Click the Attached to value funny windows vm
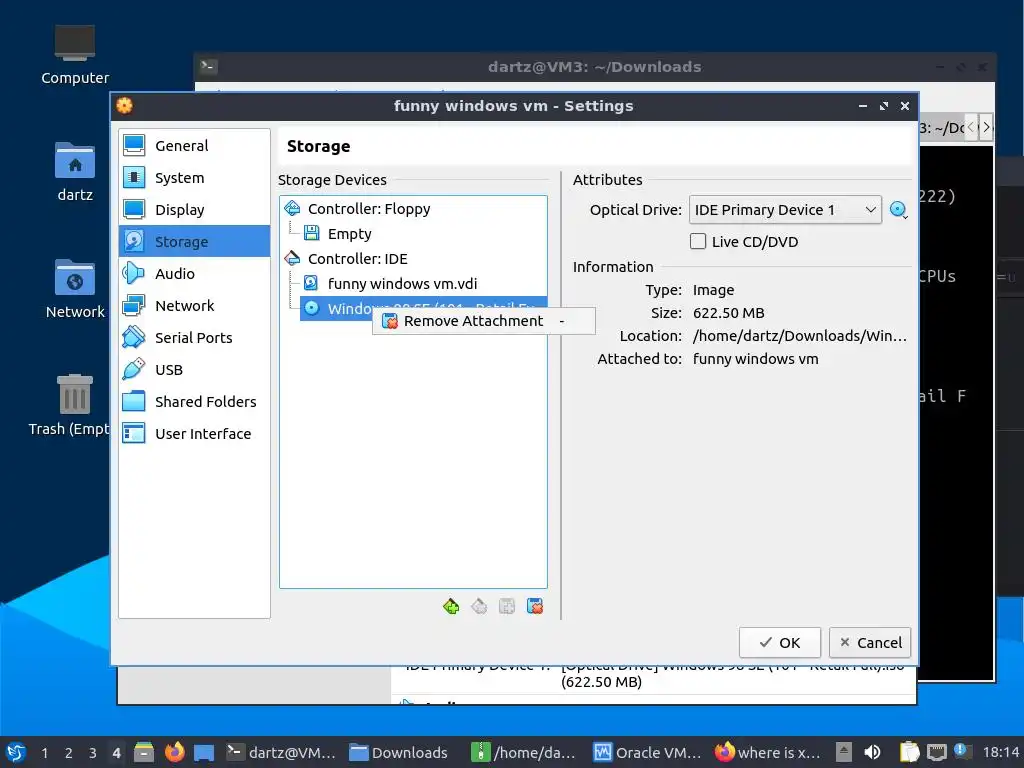Screen dimensions: 1024x768 755,359
